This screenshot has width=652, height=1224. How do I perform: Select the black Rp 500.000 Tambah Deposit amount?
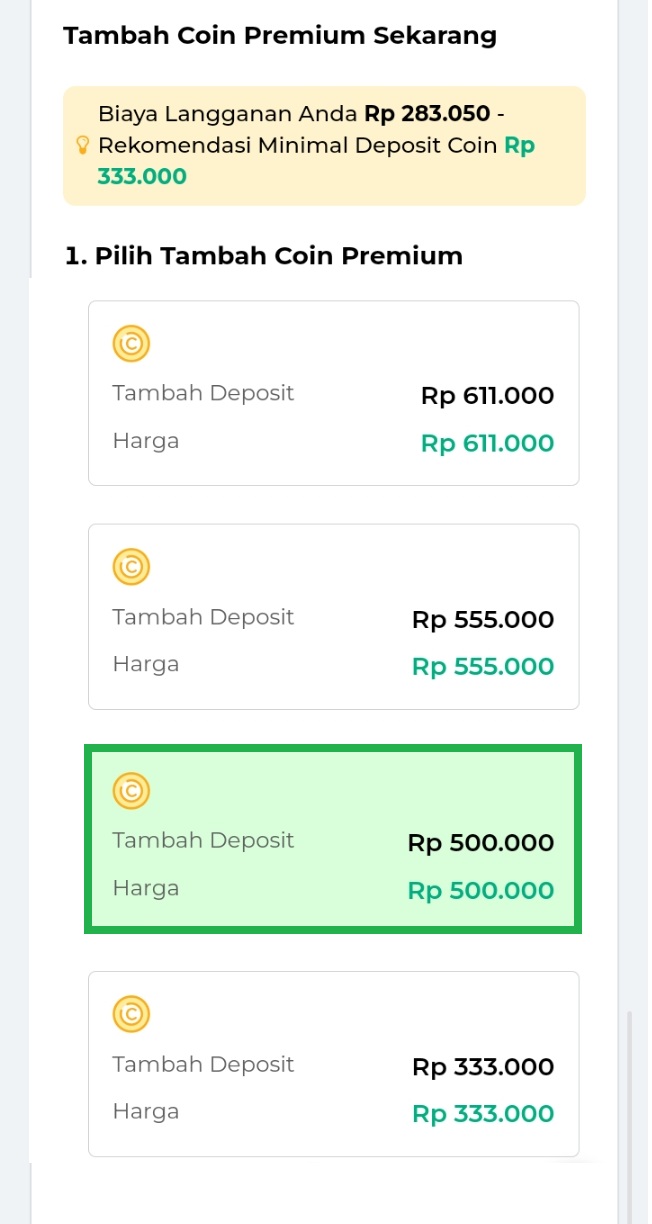click(x=481, y=843)
